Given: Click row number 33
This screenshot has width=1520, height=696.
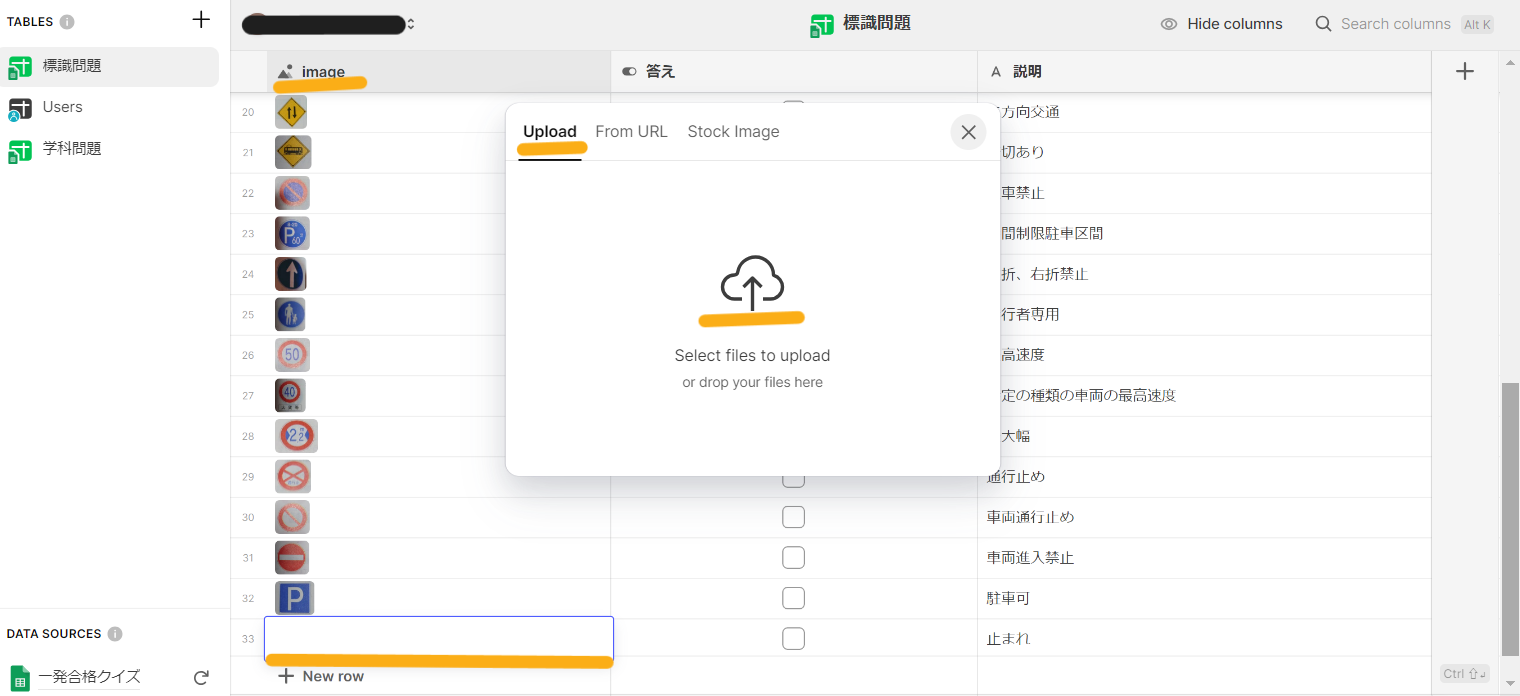Looking at the screenshot, I should [x=248, y=638].
